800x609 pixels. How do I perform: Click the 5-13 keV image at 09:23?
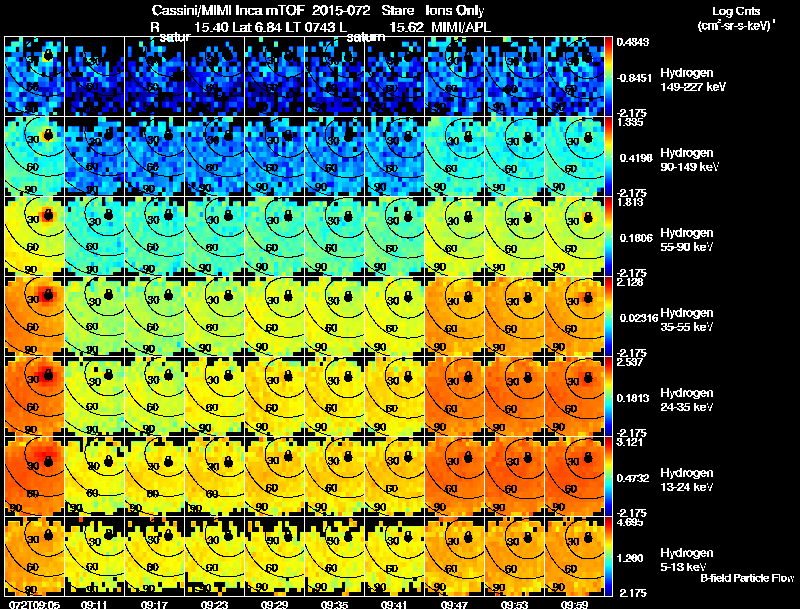coord(214,556)
